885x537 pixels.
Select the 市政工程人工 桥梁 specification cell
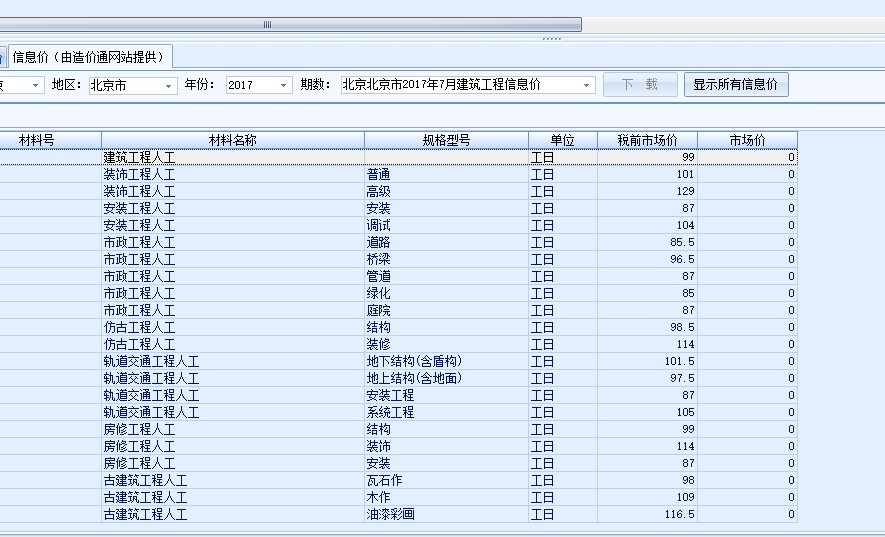pos(445,260)
